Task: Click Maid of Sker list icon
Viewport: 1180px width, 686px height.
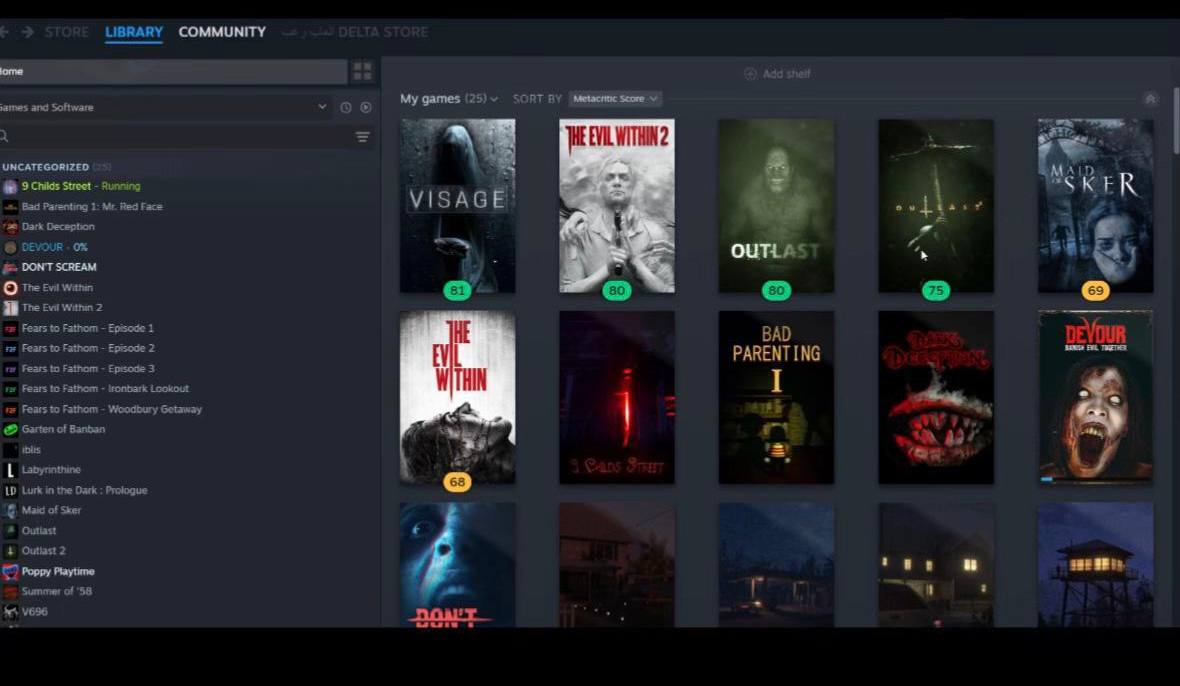Action: 10,510
